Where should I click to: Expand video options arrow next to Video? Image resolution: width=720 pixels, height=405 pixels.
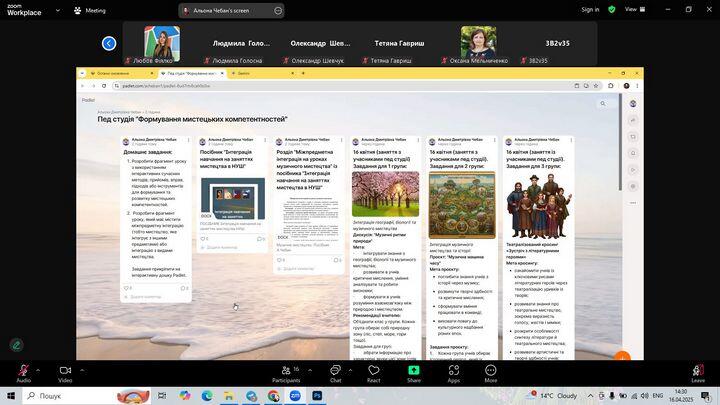pos(82,370)
